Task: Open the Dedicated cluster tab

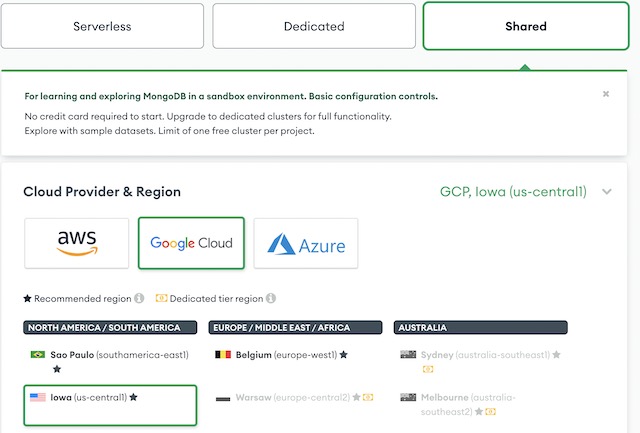Action: point(314,26)
